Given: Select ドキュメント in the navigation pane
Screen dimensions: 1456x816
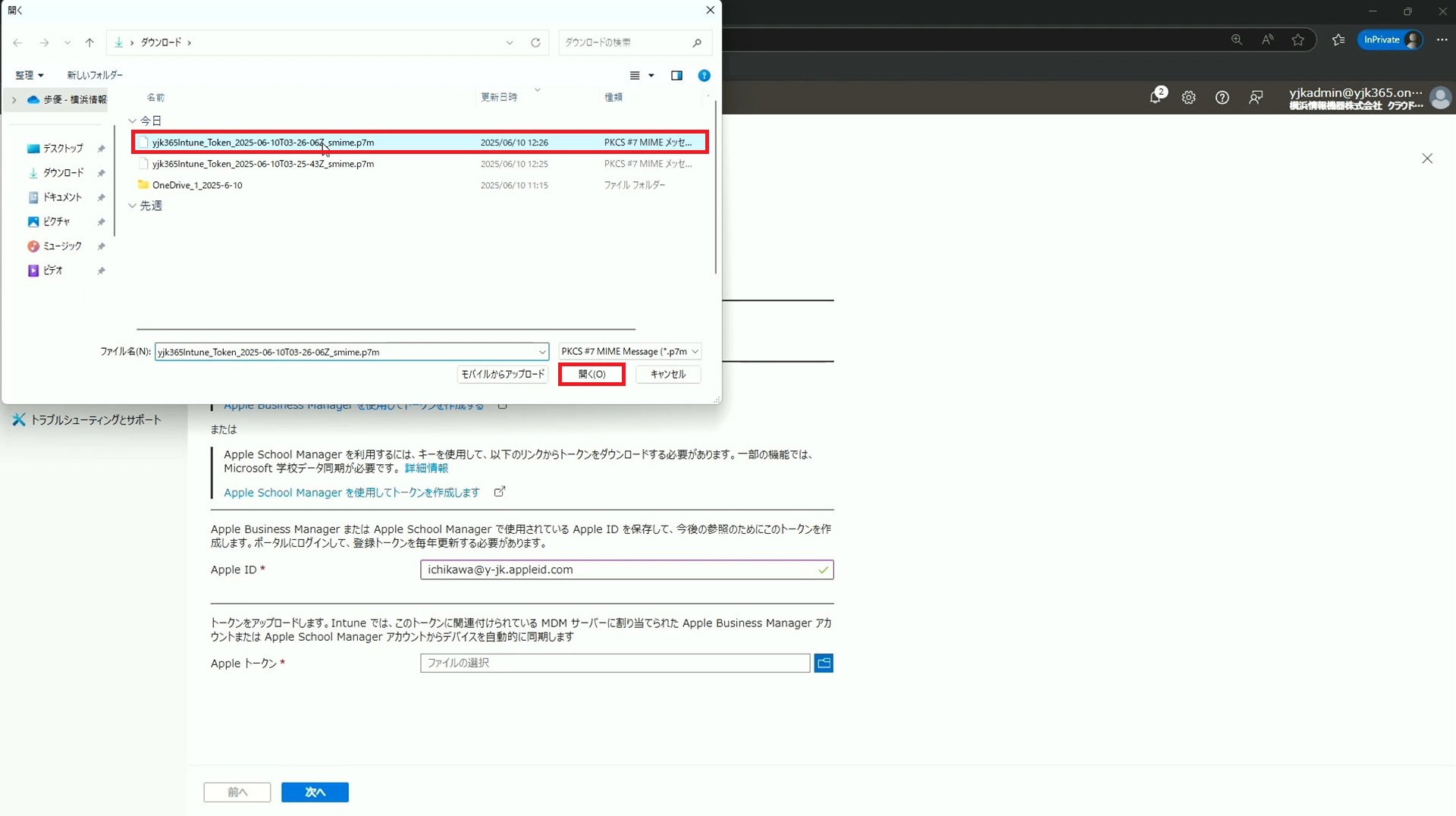Looking at the screenshot, I should click(x=61, y=197).
